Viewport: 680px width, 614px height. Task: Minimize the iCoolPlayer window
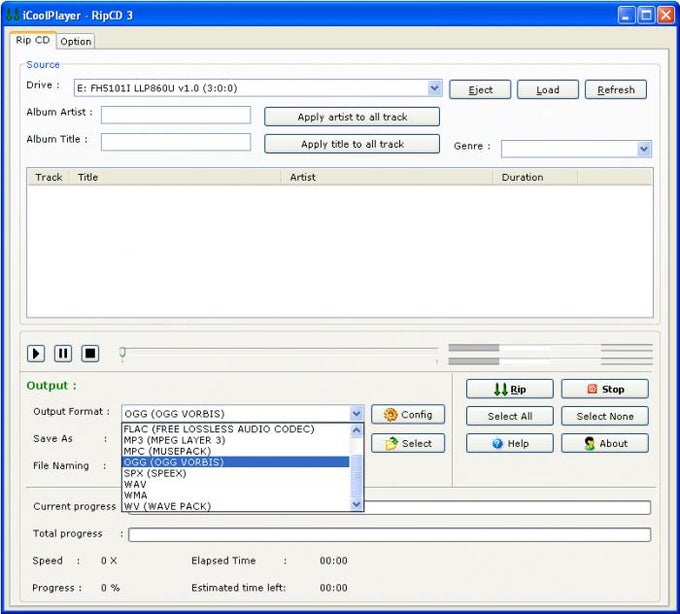coord(626,15)
